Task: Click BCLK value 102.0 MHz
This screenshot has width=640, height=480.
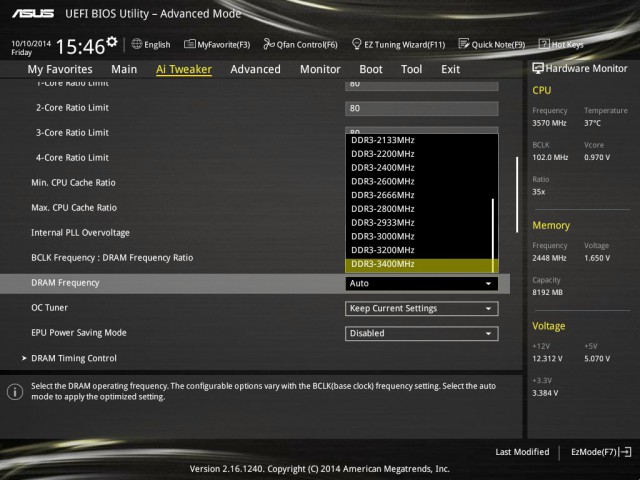Action: 550,157
